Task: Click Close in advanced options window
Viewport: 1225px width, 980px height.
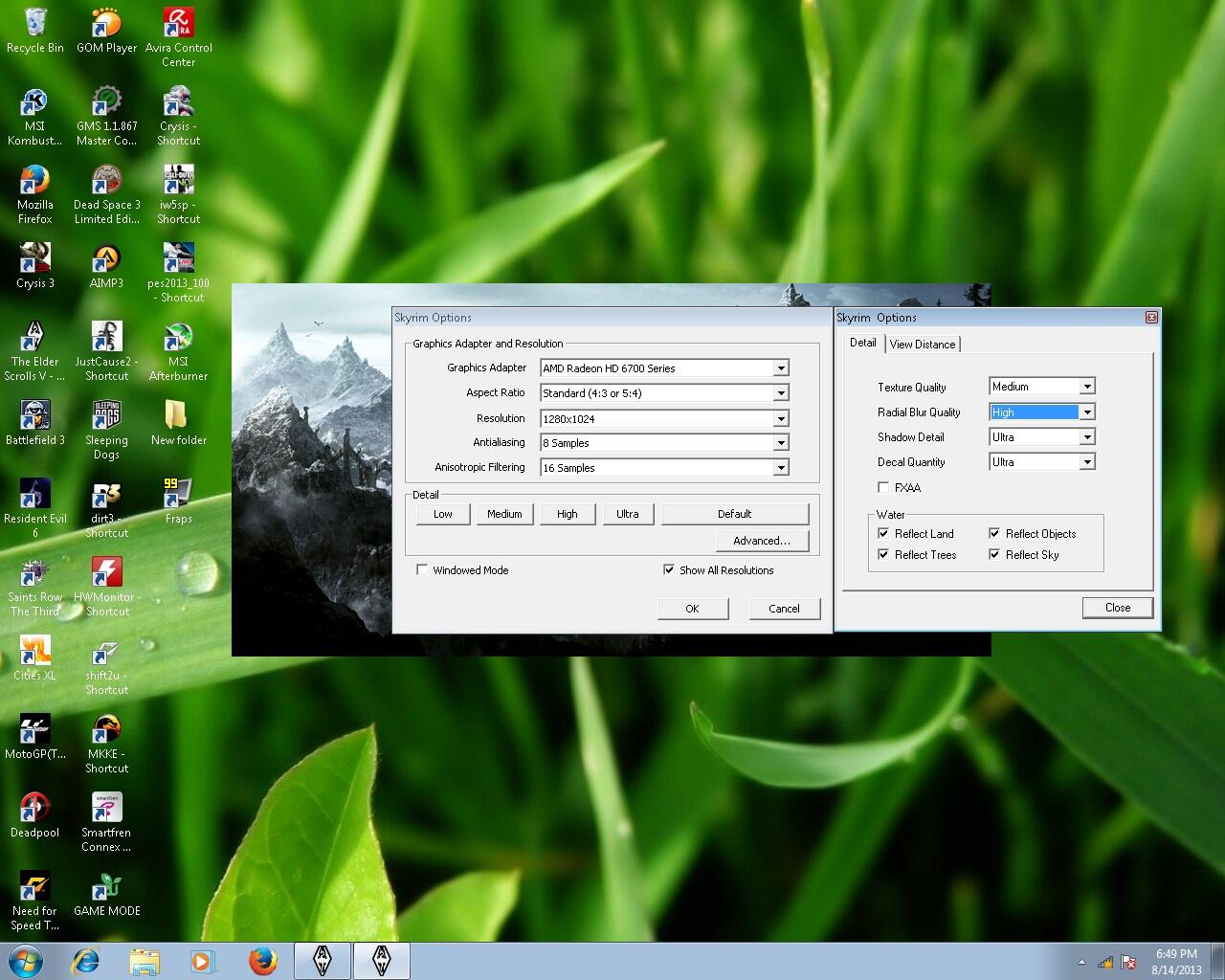Action: (1118, 608)
